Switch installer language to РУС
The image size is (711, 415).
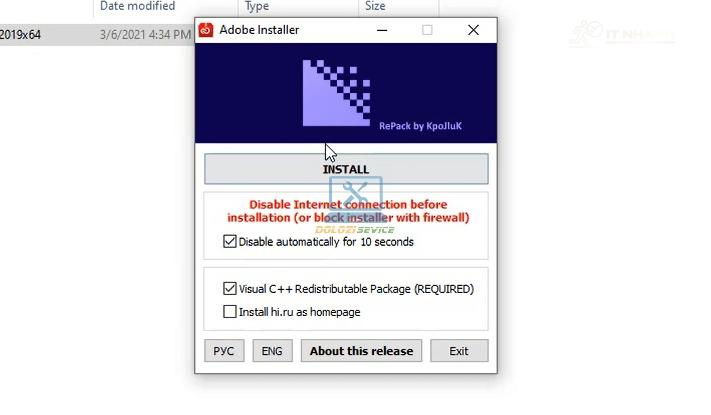click(224, 351)
